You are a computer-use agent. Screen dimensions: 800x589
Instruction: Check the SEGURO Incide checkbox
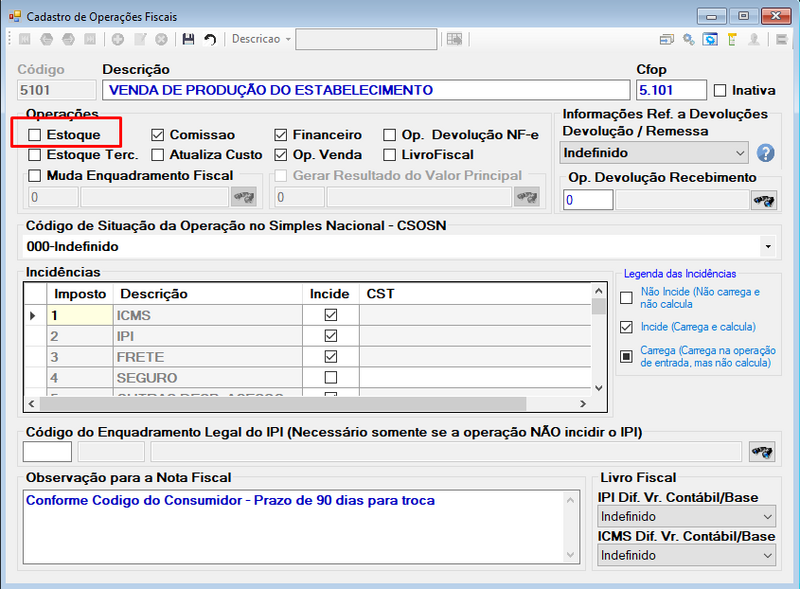(x=331, y=377)
